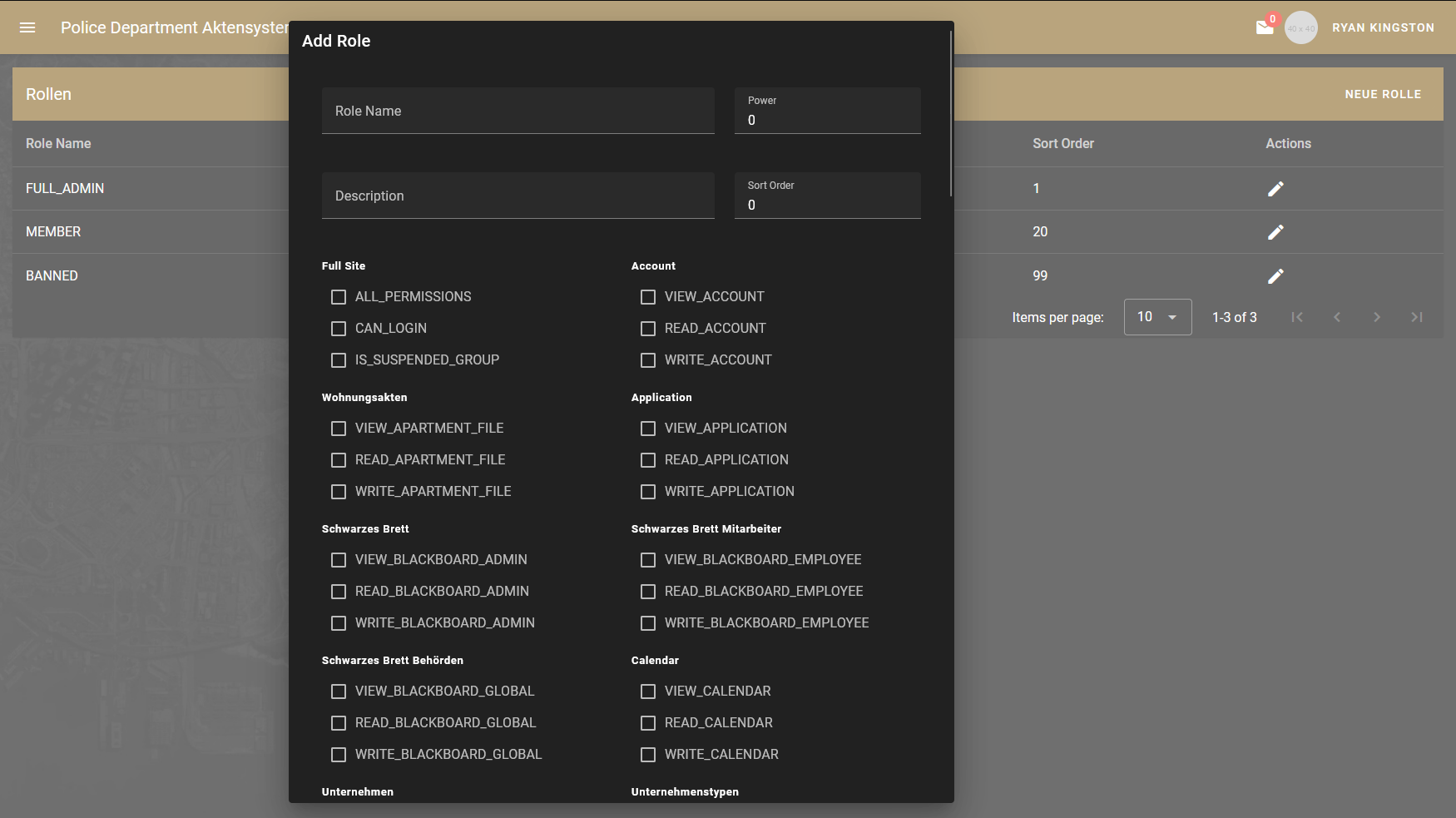The height and width of the screenshot is (818, 1456).
Task: Click NEUE ROLLE button
Action: click(x=1383, y=94)
